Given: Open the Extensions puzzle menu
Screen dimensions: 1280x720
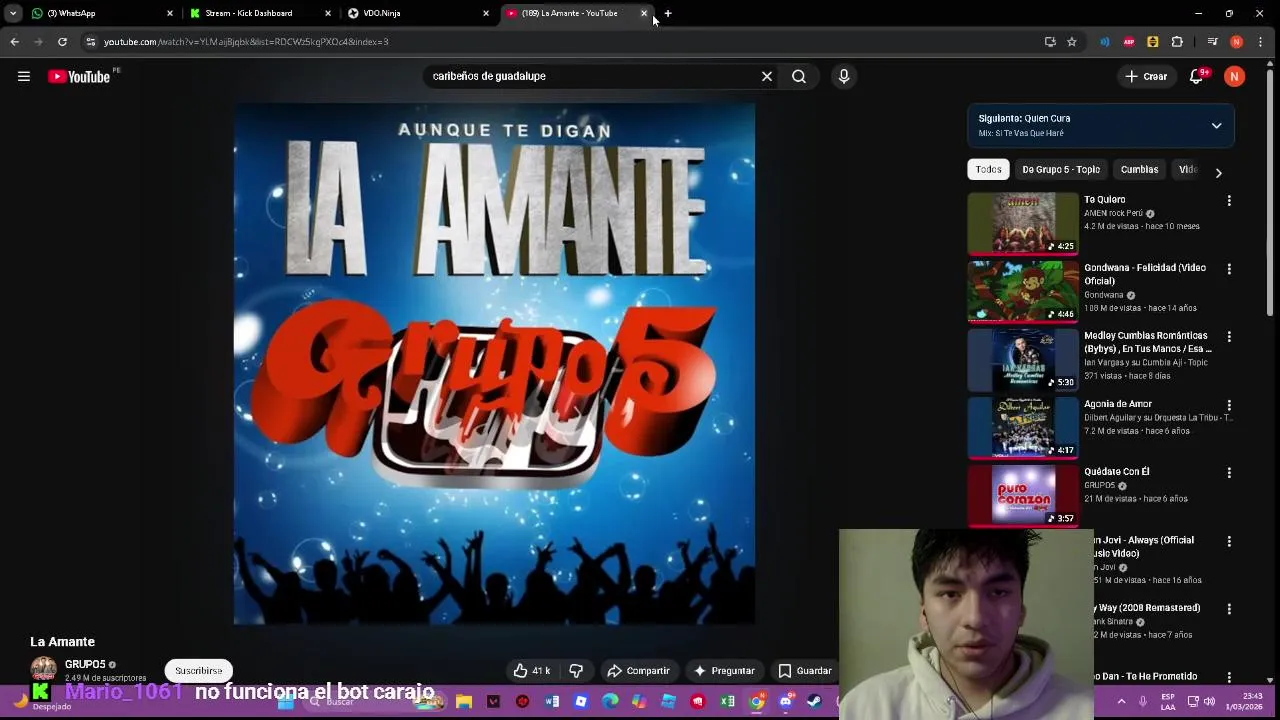Looking at the screenshot, I should (x=1177, y=42).
